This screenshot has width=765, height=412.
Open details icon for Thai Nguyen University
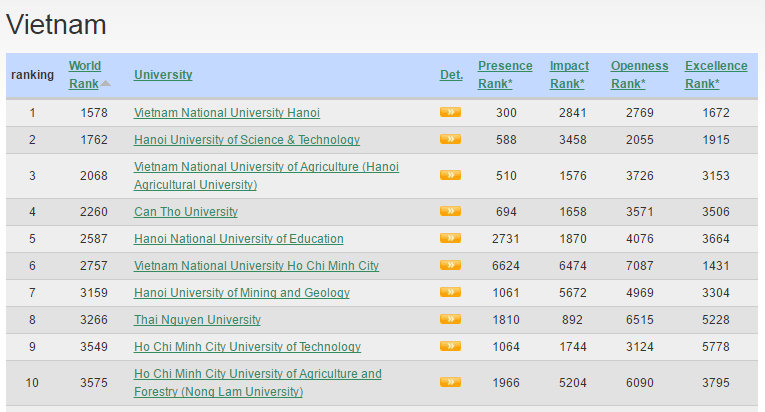tap(450, 319)
